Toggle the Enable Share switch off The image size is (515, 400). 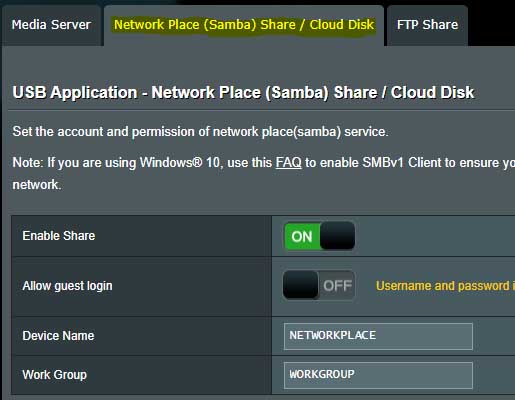tap(319, 236)
